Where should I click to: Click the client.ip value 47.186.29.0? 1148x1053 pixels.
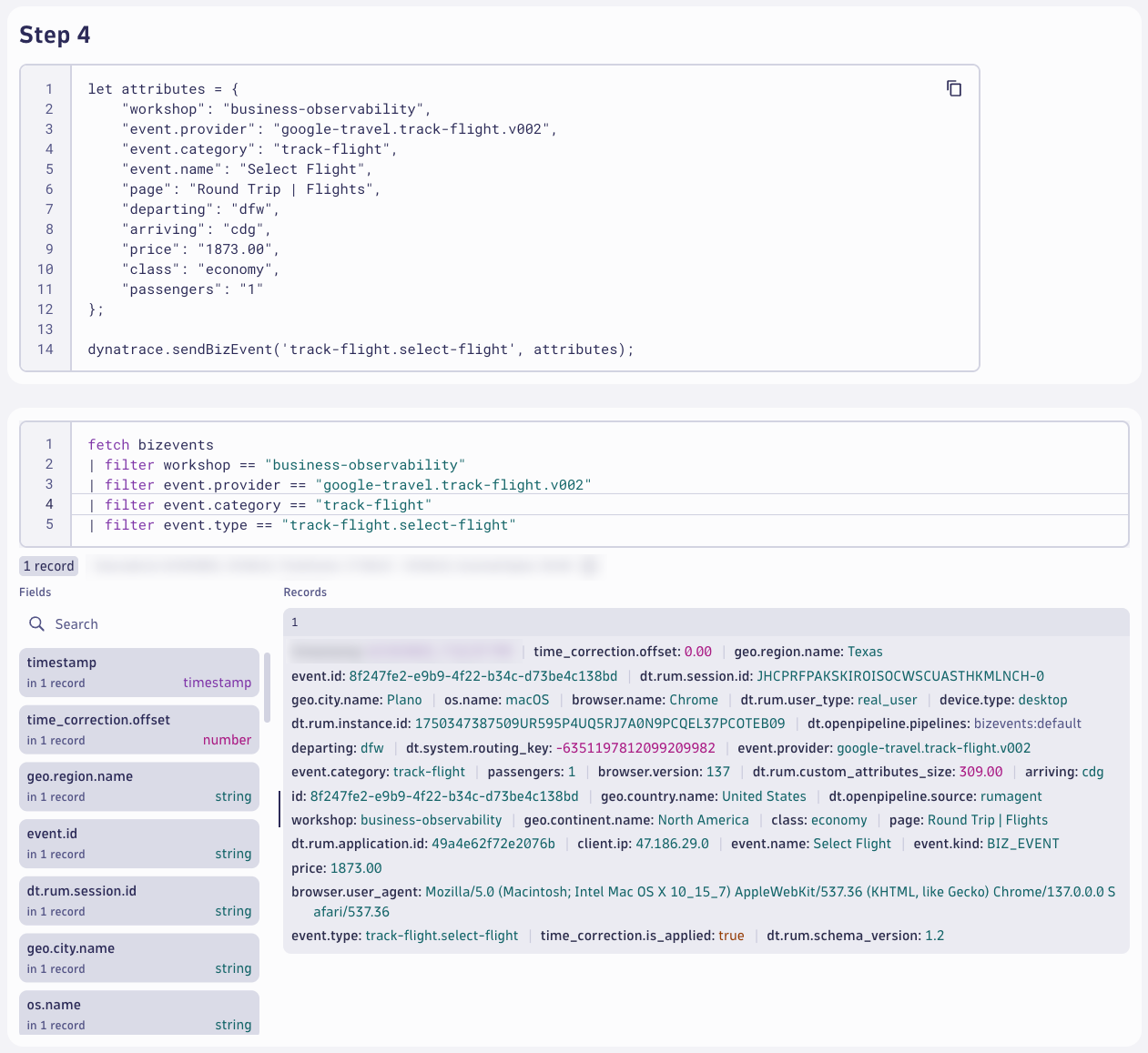pyautogui.click(x=673, y=844)
